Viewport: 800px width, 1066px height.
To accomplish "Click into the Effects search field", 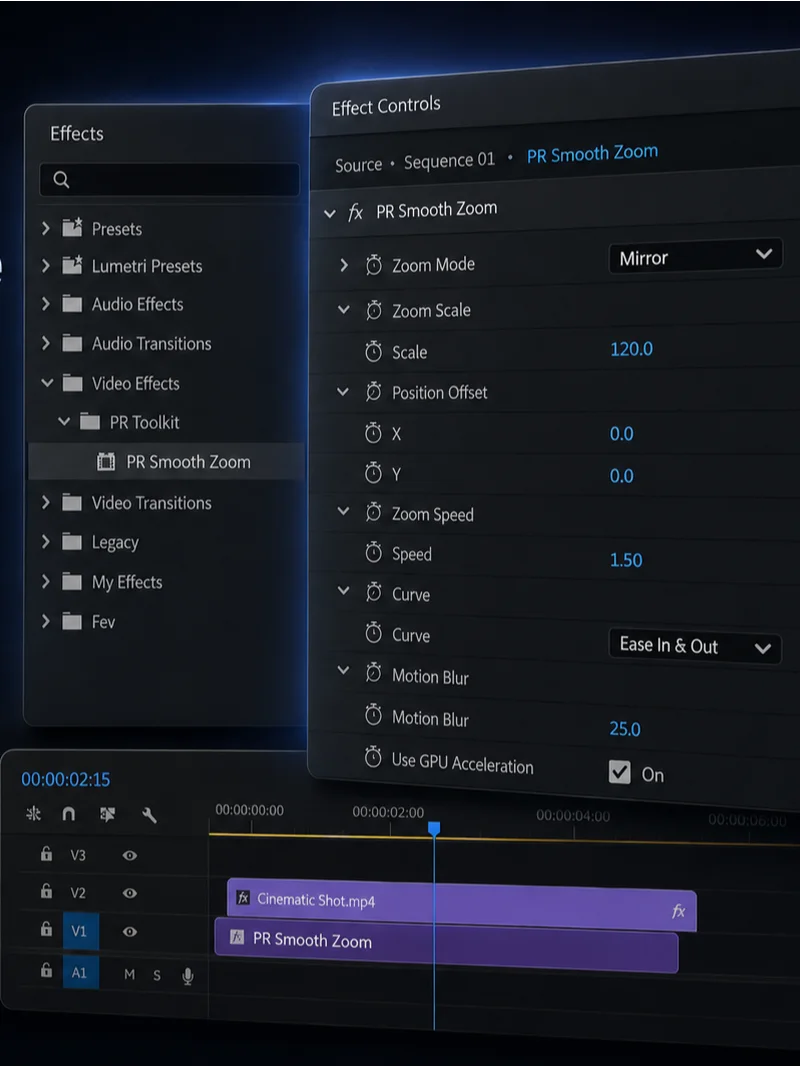I will 169,179.
